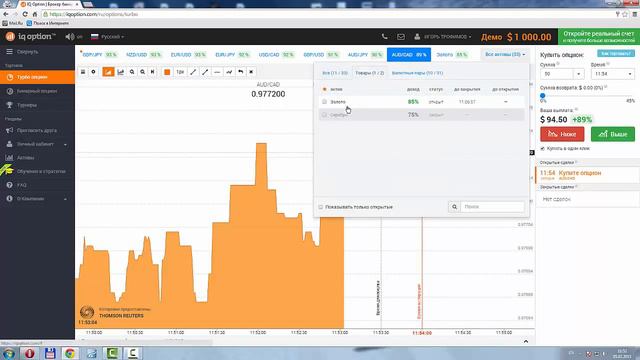Open the user account dropdown in header
Image resolution: width=640 pixels, height=360 pixels.
(x=443, y=37)
